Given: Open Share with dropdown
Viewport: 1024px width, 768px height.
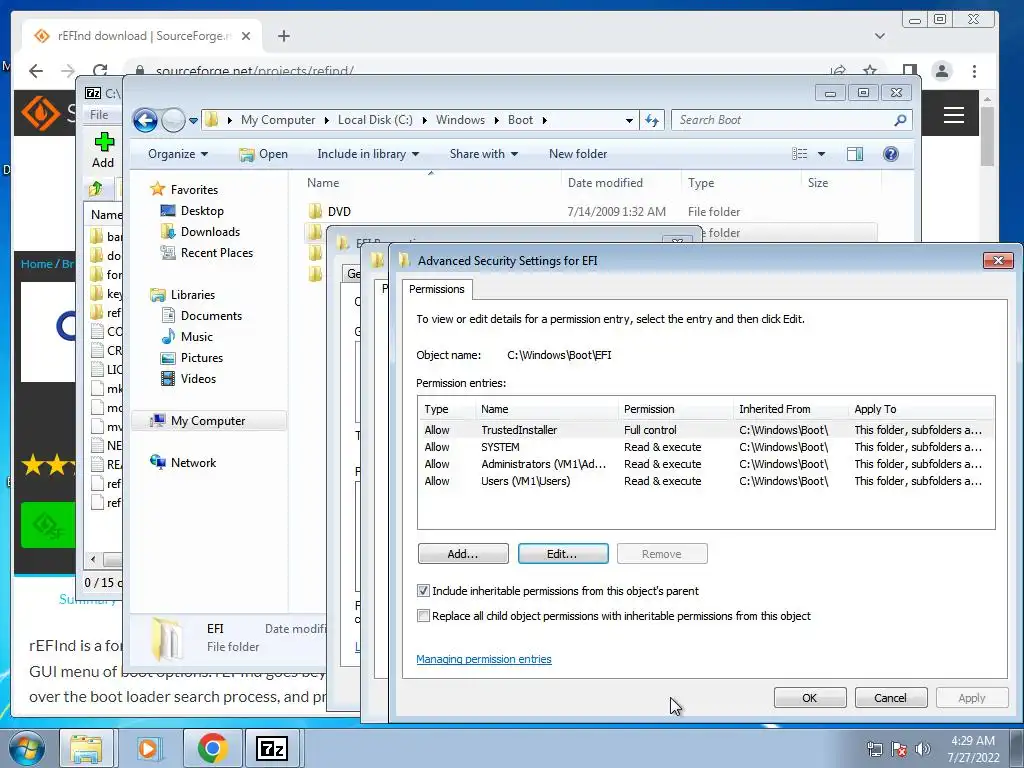Looking at the screenshot, I should [x=483, y=154].
